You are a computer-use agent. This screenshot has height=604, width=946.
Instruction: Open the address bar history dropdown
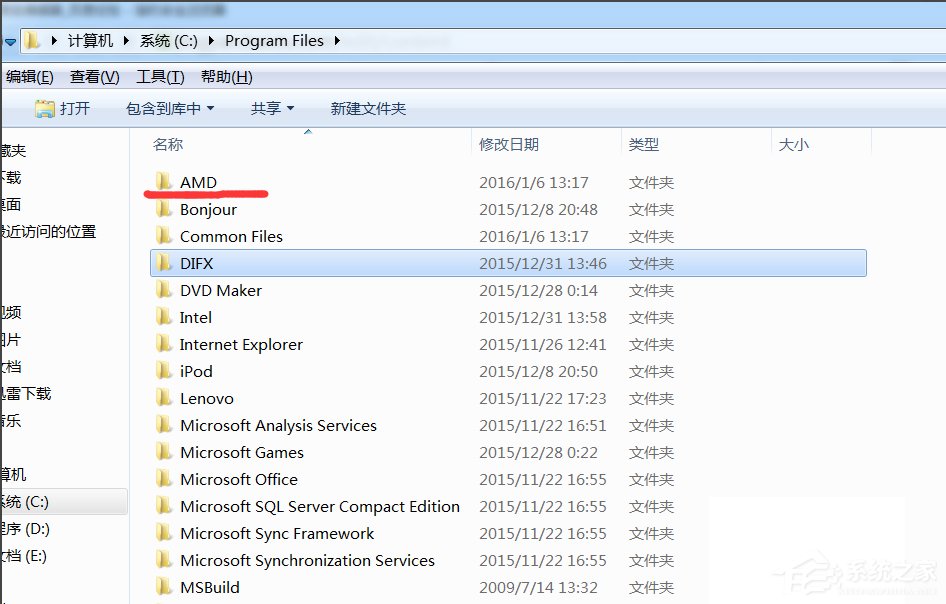click(12, 41)
